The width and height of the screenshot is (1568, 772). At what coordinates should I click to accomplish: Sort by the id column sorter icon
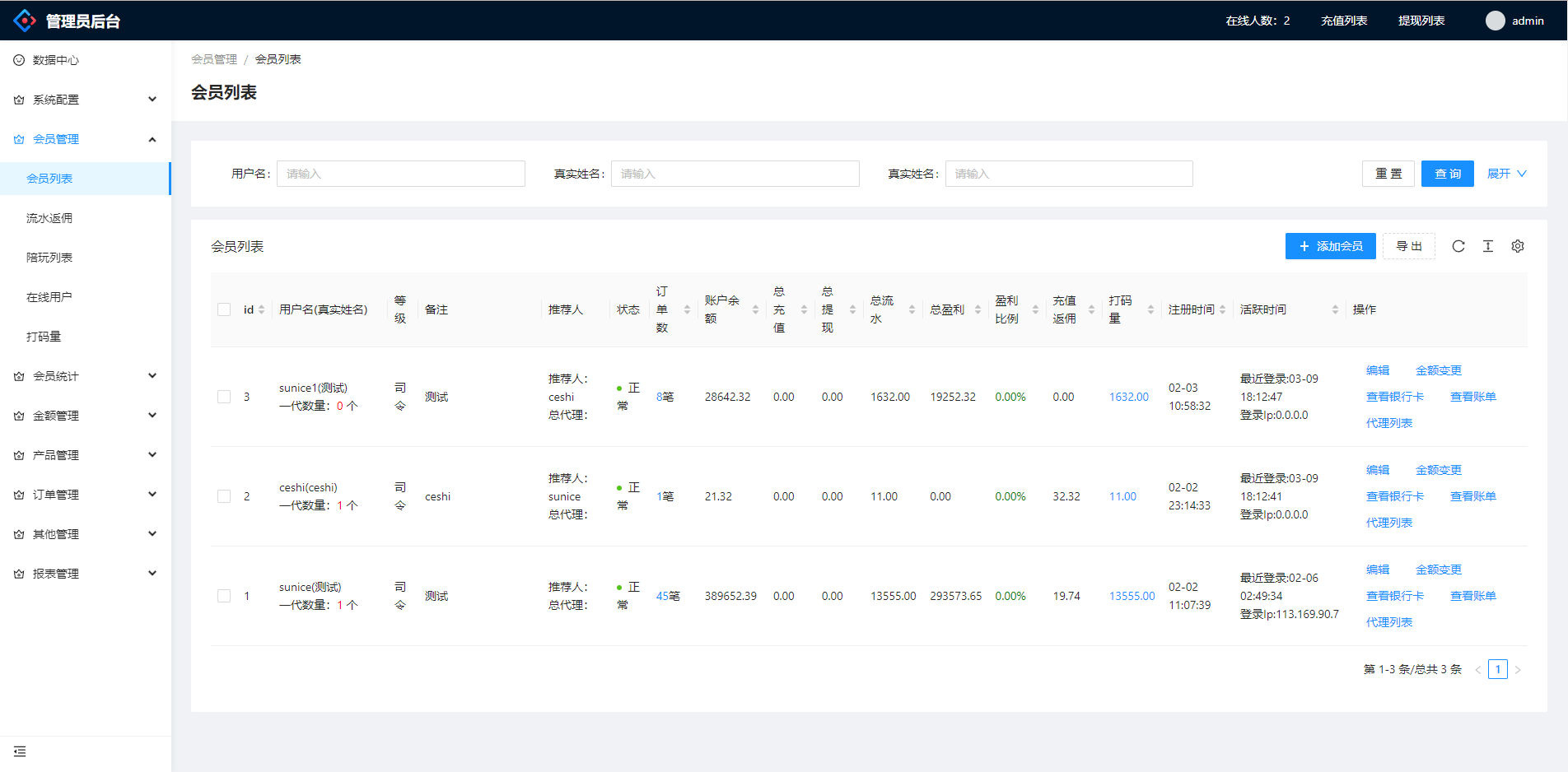pyautogui.click(x=262, y=309)
